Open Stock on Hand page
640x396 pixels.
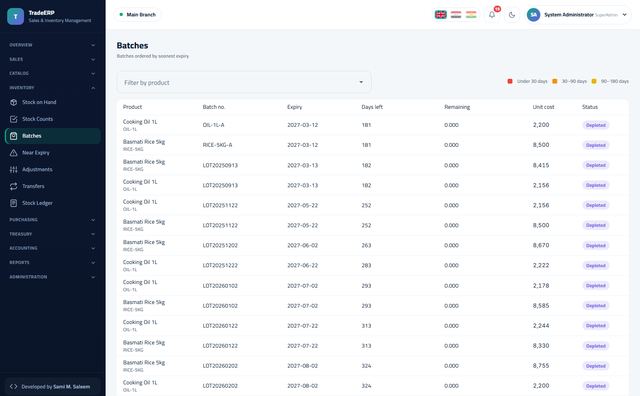pos(53,102)
